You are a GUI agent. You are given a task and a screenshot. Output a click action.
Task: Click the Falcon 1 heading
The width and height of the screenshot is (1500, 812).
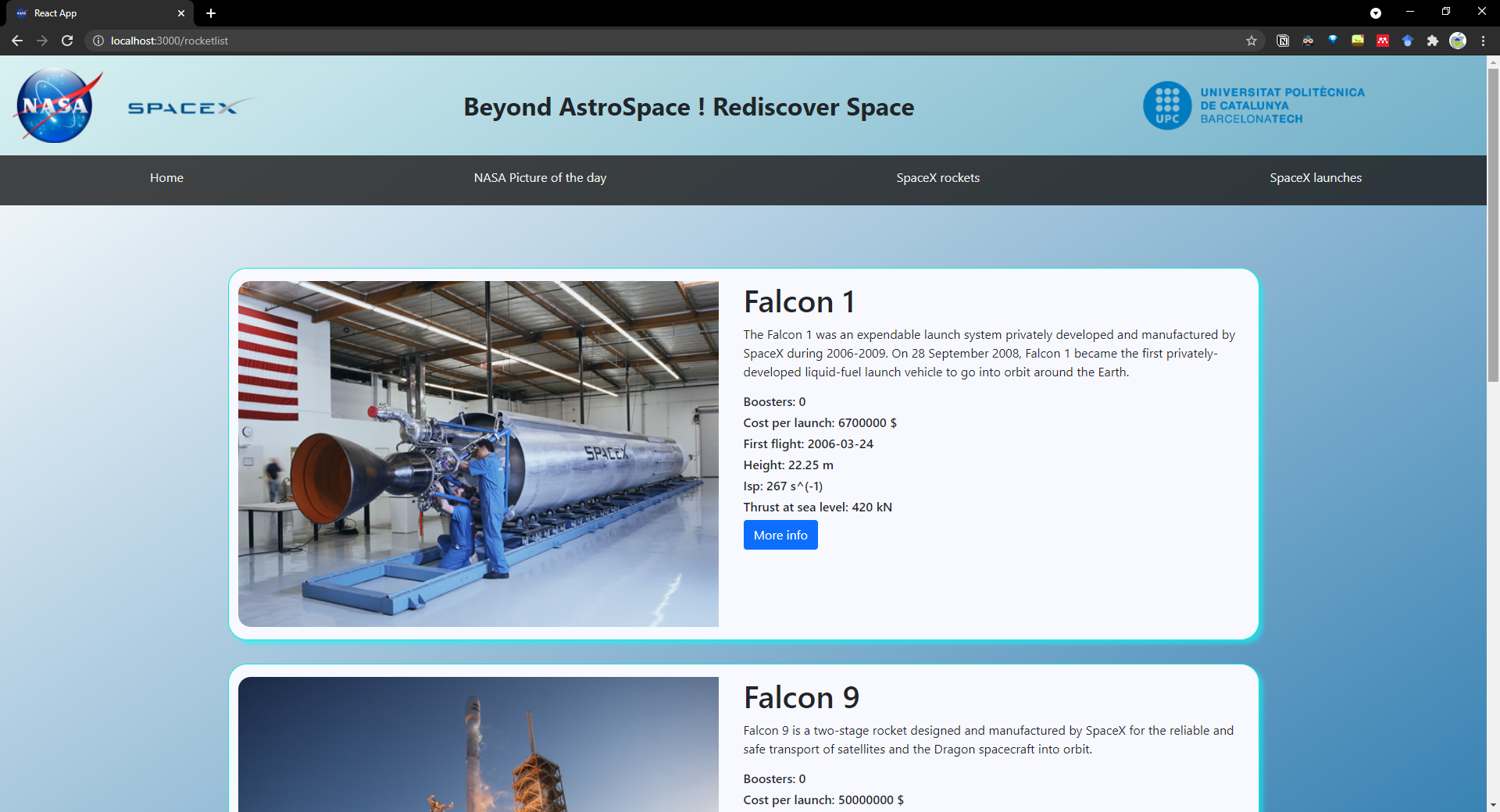tap(799, 302)
